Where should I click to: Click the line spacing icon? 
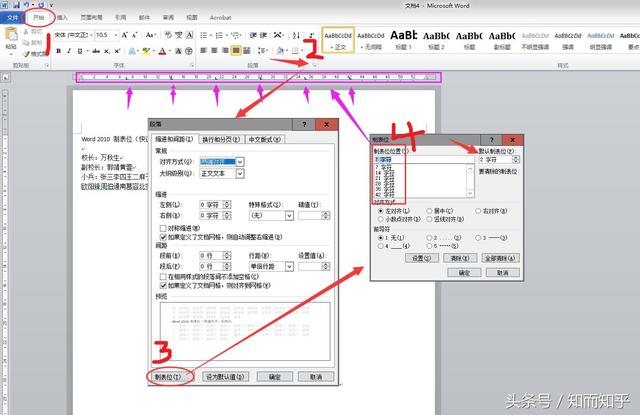pyautogui.click(x=262, y=51)
